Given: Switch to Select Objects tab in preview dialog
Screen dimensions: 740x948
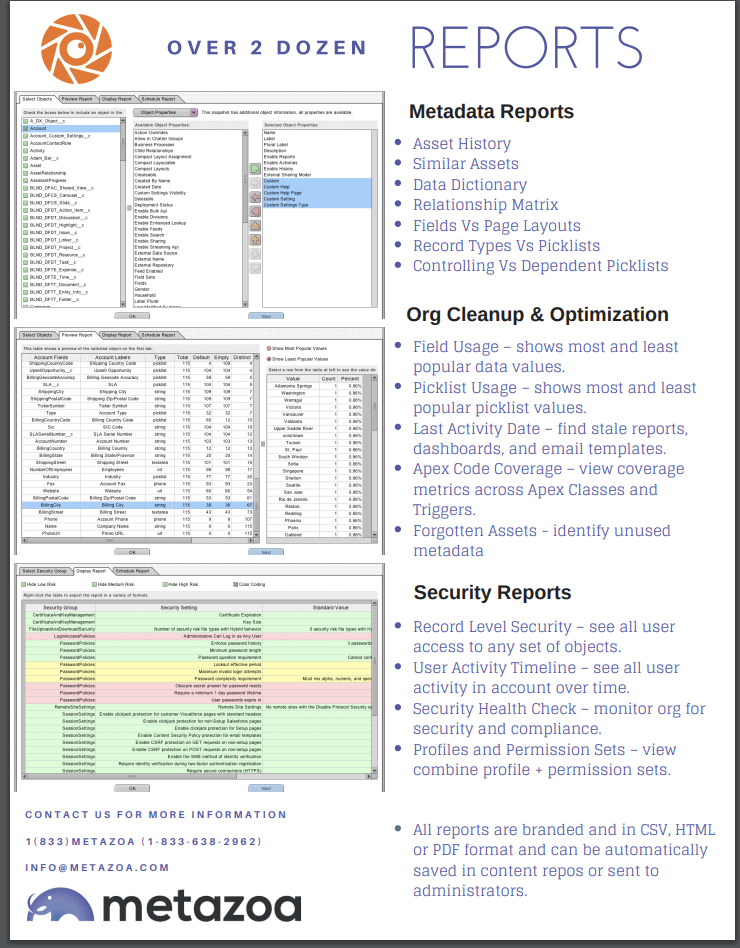Looking at the screenshot, I should pyautogui.click(x=37, y=334).
